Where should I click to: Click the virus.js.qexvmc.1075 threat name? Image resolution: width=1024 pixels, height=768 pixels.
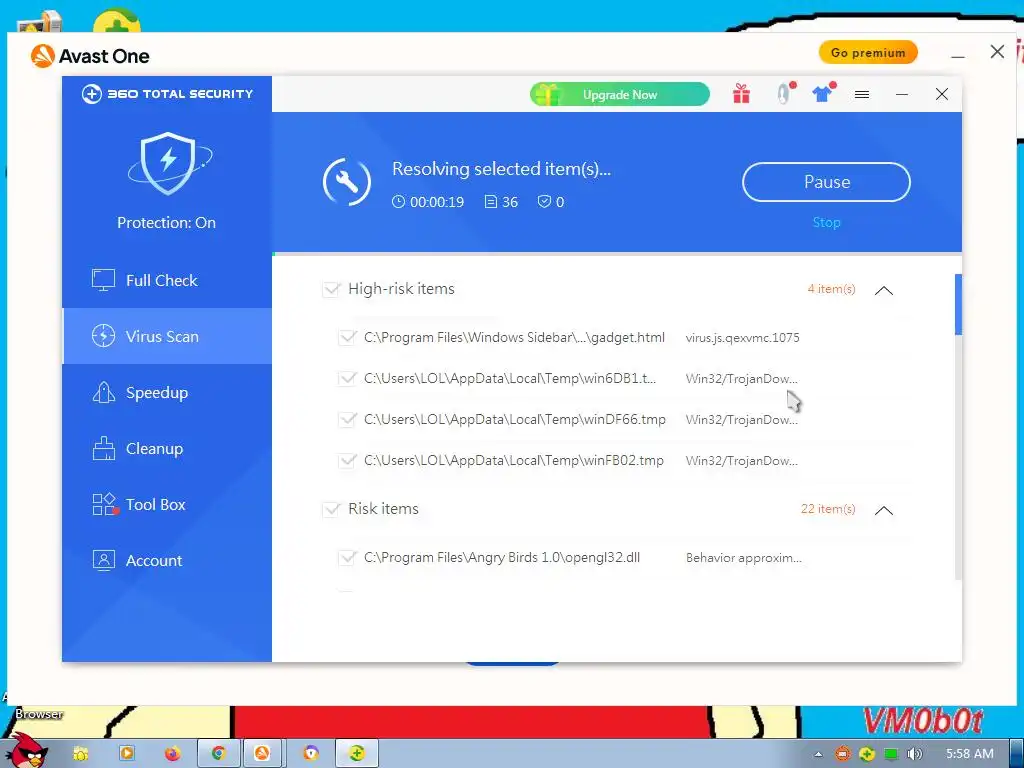click(x=743, y=338)
